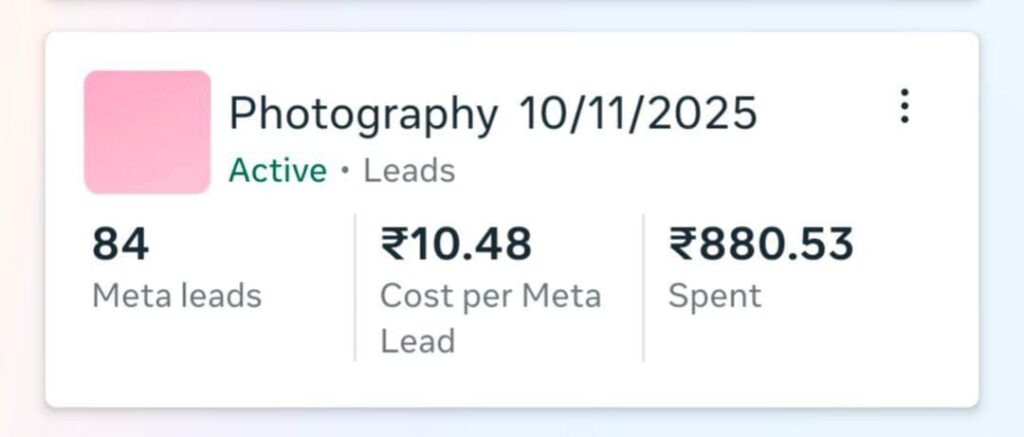Click divider between cost and Spent metrics
1024x437 pixels.
point(643,287)
